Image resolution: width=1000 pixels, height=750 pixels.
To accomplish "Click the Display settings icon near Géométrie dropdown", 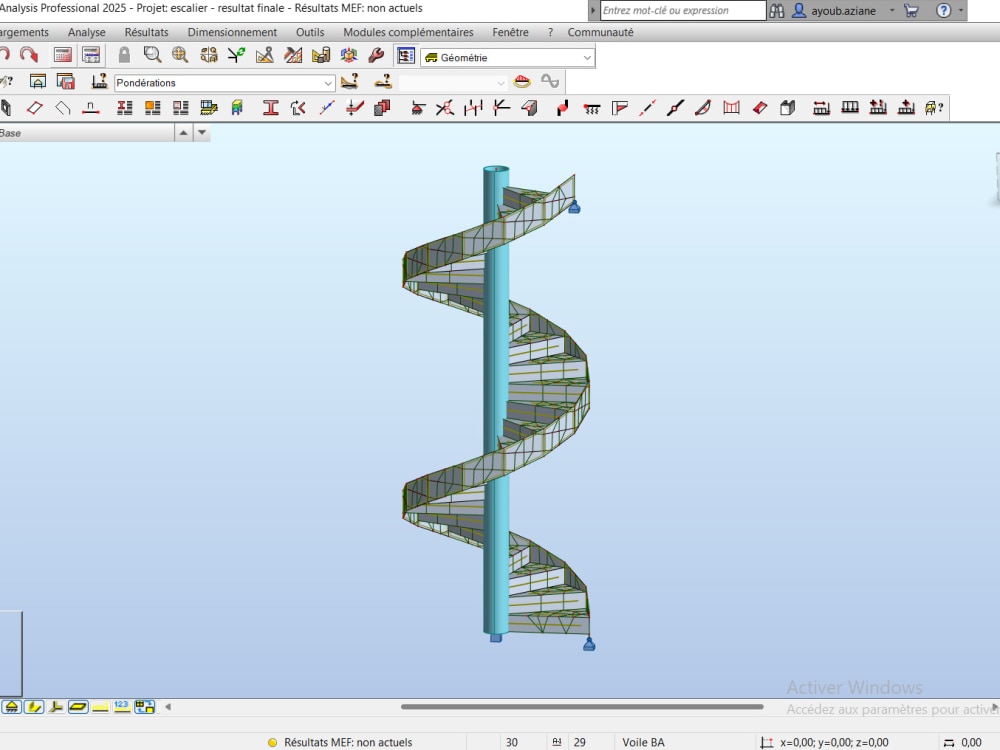I will [x=405, y=57].
